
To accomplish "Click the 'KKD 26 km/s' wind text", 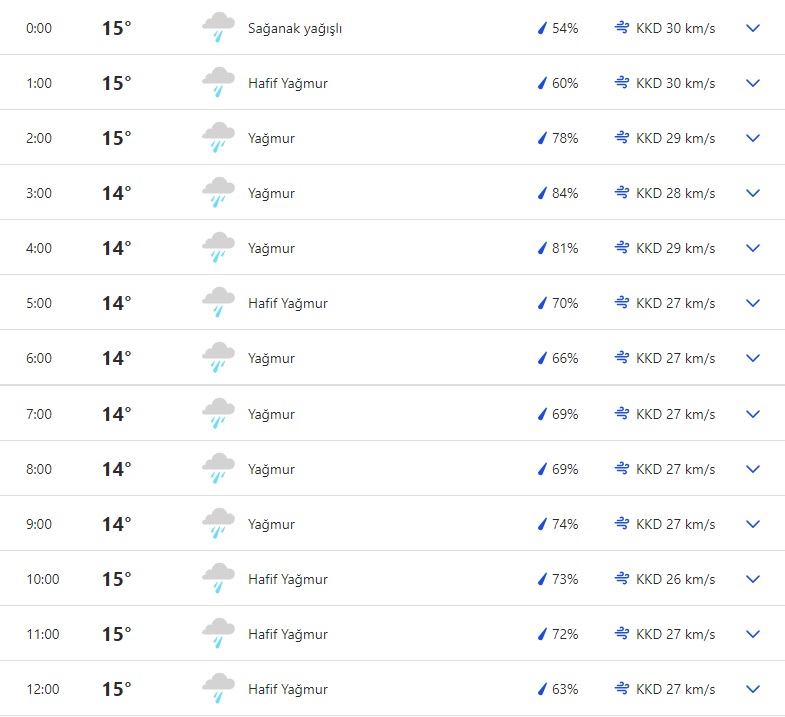I will (676, 579).
